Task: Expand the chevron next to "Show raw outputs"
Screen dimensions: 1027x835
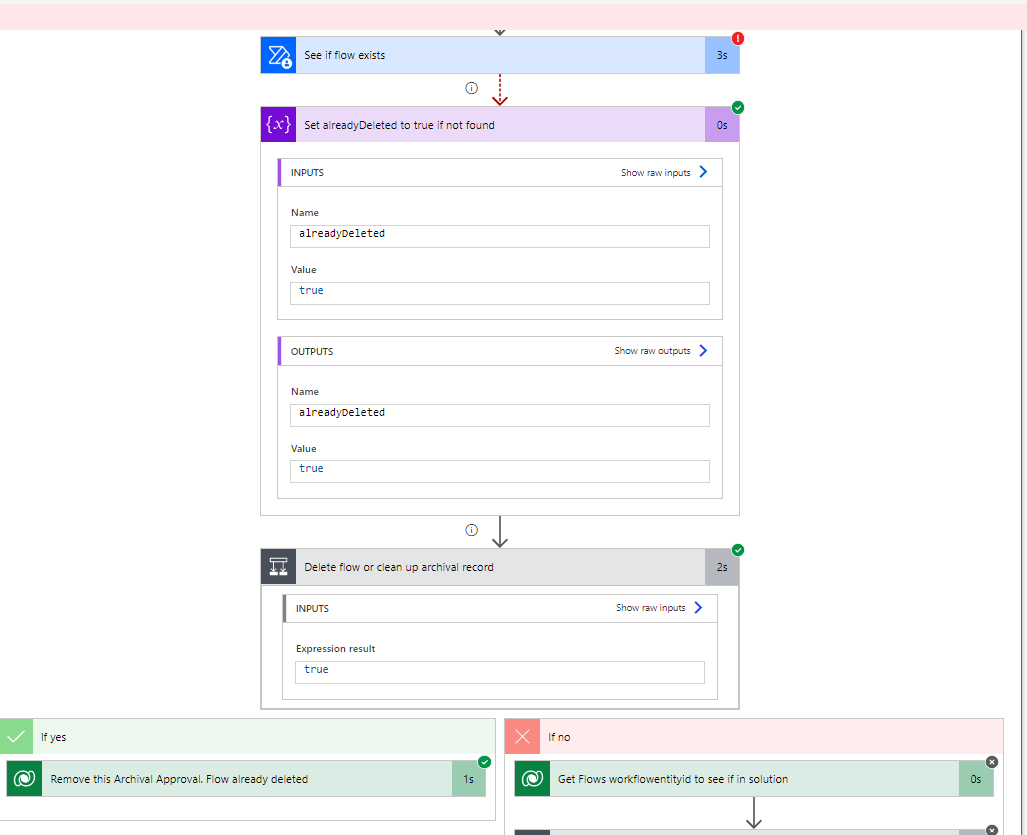Action: pyautogui.click(x=704, y=350)
